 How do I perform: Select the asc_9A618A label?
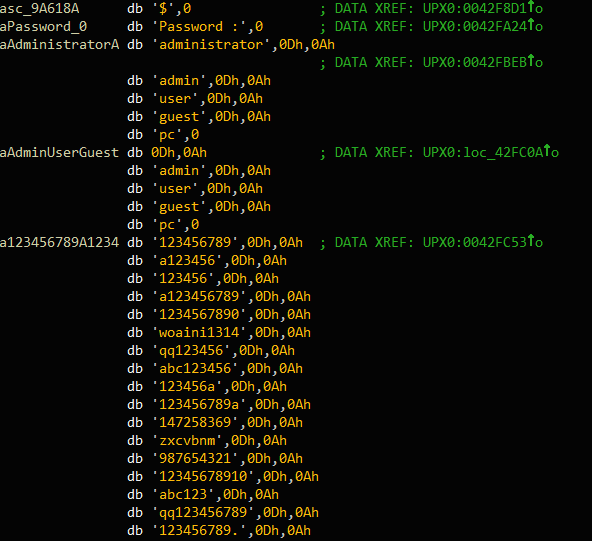(x=40, y=8)
